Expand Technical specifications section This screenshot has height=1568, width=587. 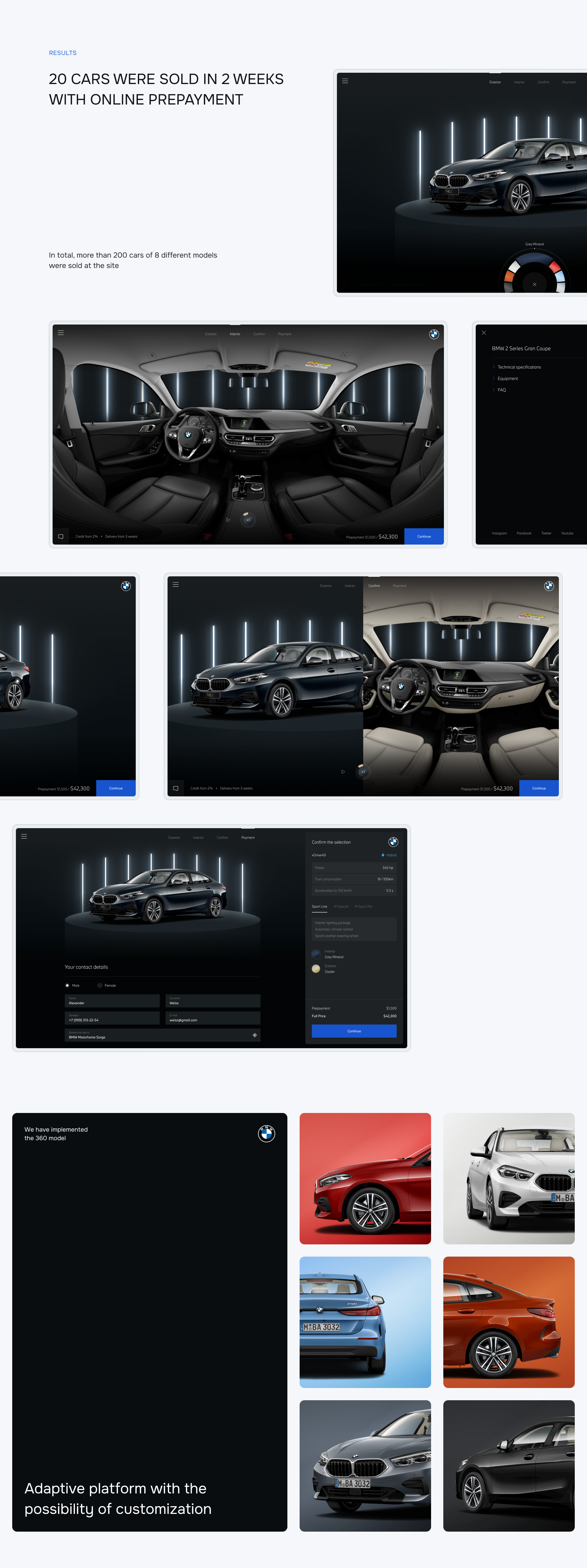519,367
